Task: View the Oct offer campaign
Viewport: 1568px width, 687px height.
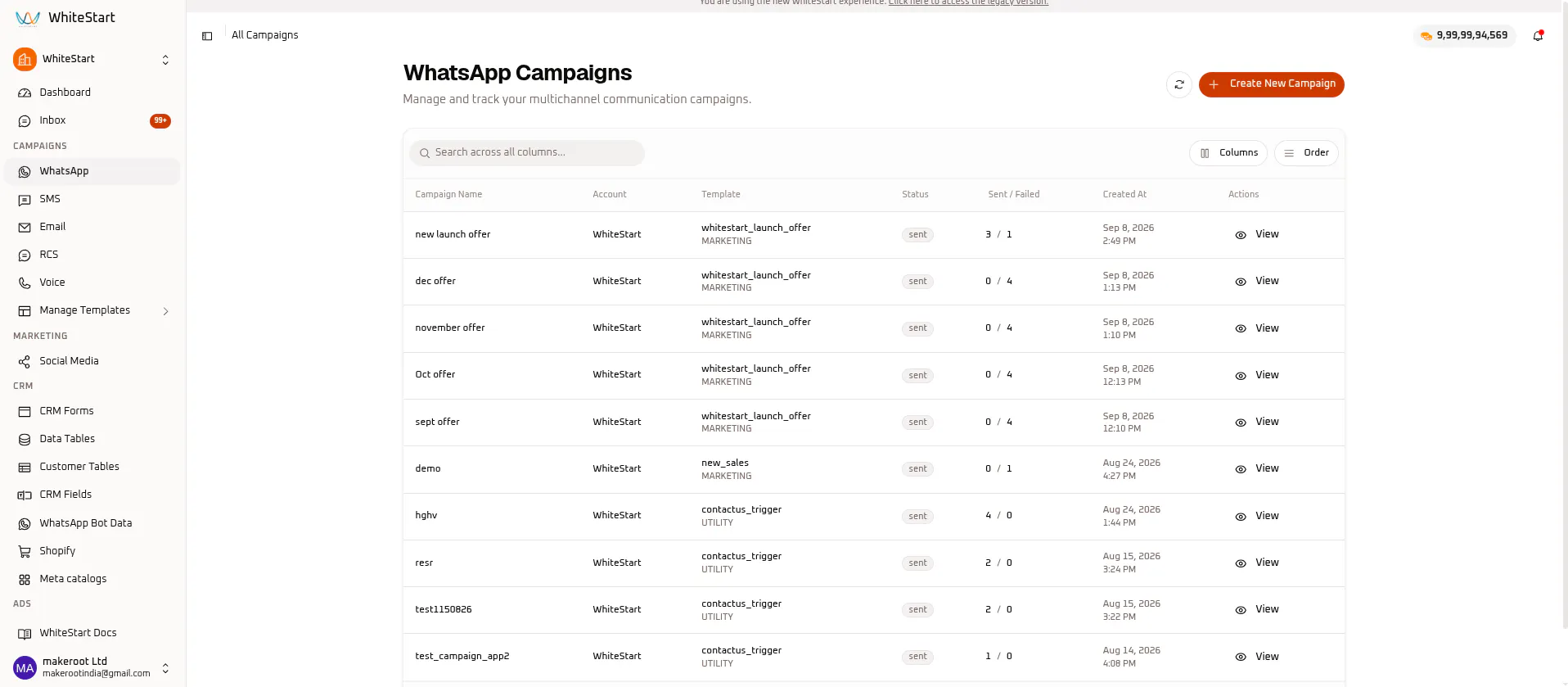Action: pos(1257,375)
